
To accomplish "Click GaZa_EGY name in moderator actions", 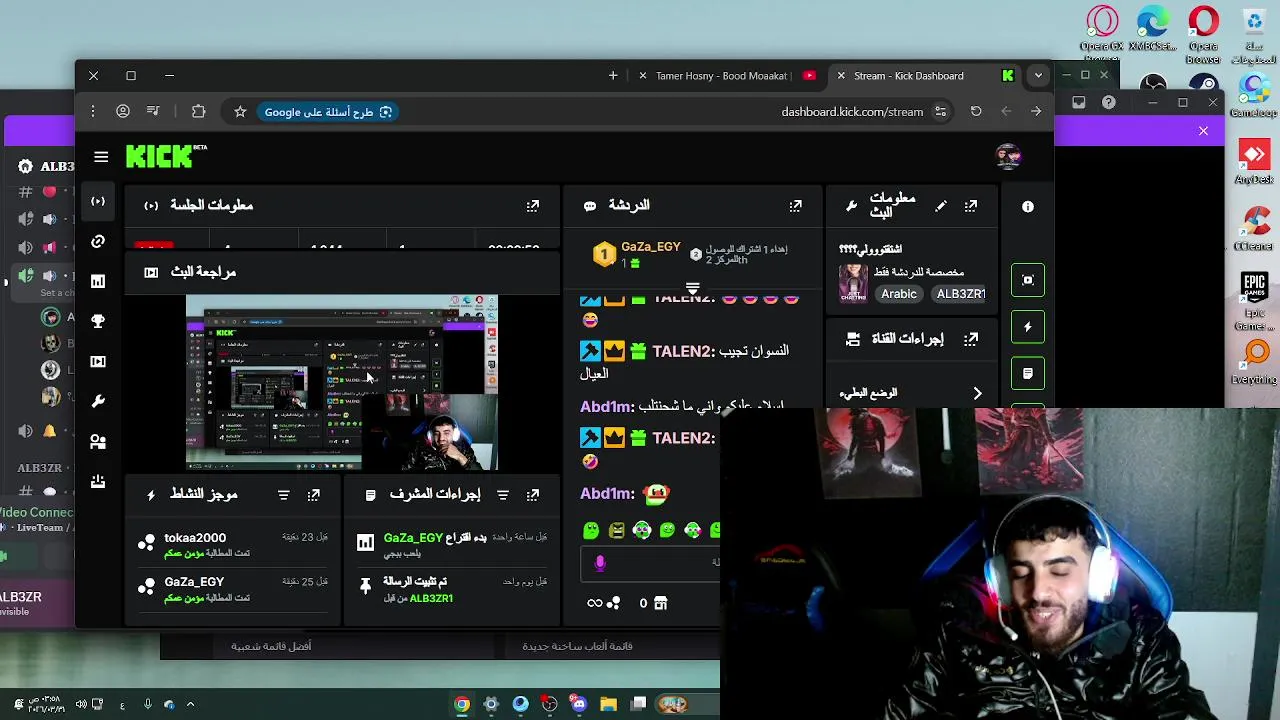I will coord(413,538).
